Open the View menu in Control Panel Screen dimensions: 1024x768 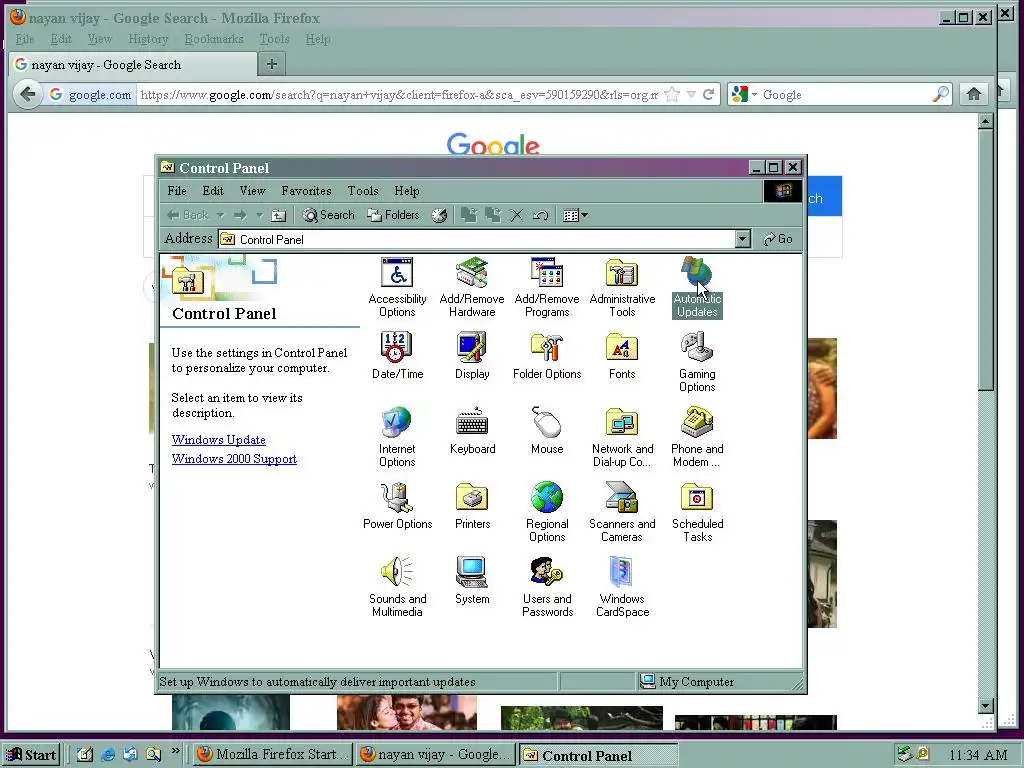click(x=252, y=191)
